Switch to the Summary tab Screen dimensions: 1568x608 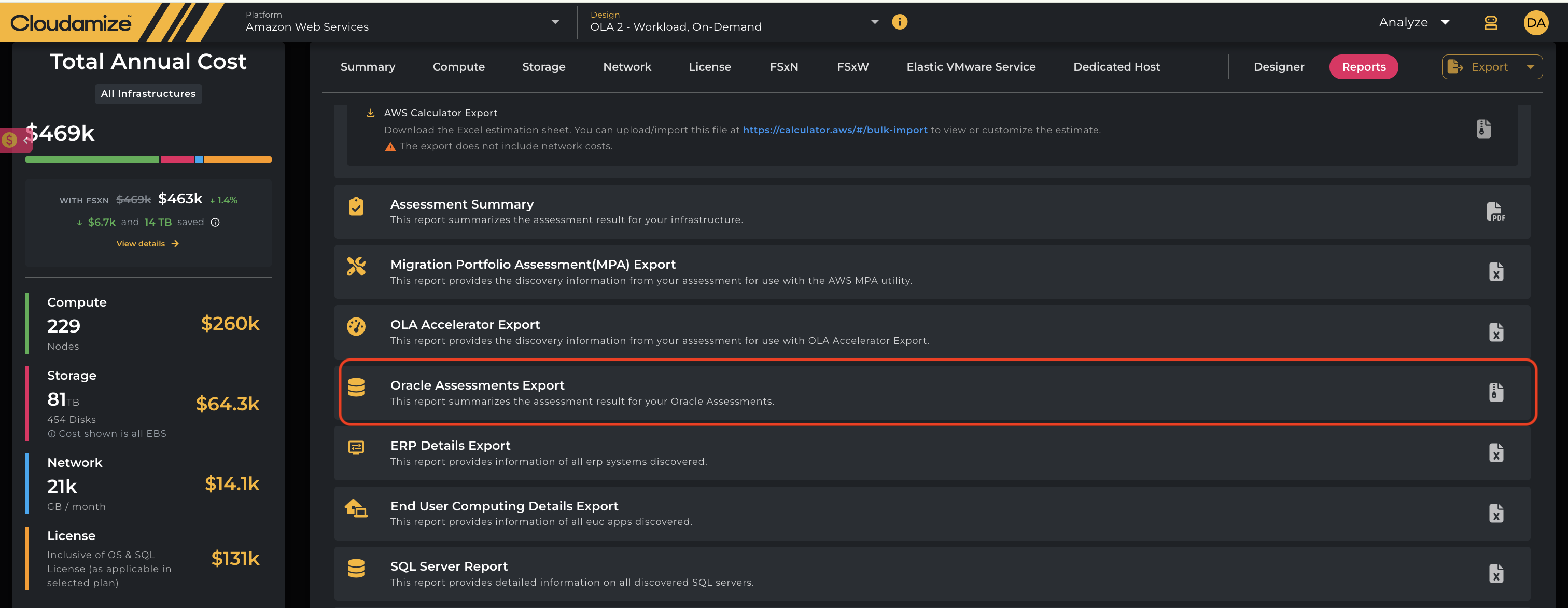(x=368, y=67)
